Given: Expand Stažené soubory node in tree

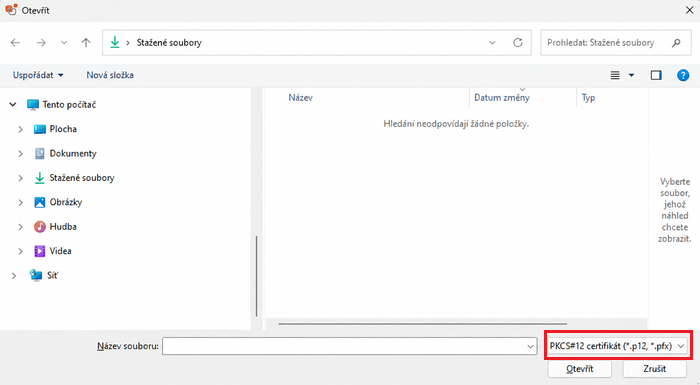Looking at the screenshot, I should pyautogui.click(x=20, y=178).
